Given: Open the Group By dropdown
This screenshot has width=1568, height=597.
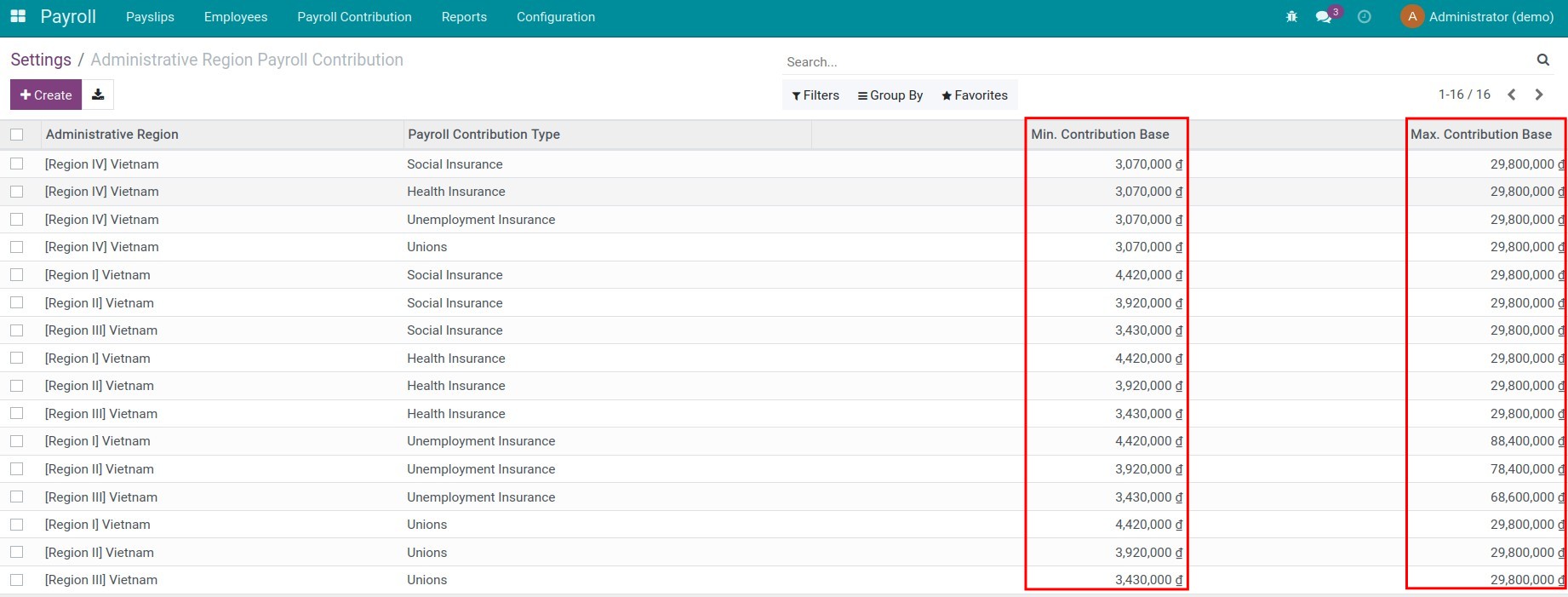Looking at the screenshot, I should click(x=890, y=95).
